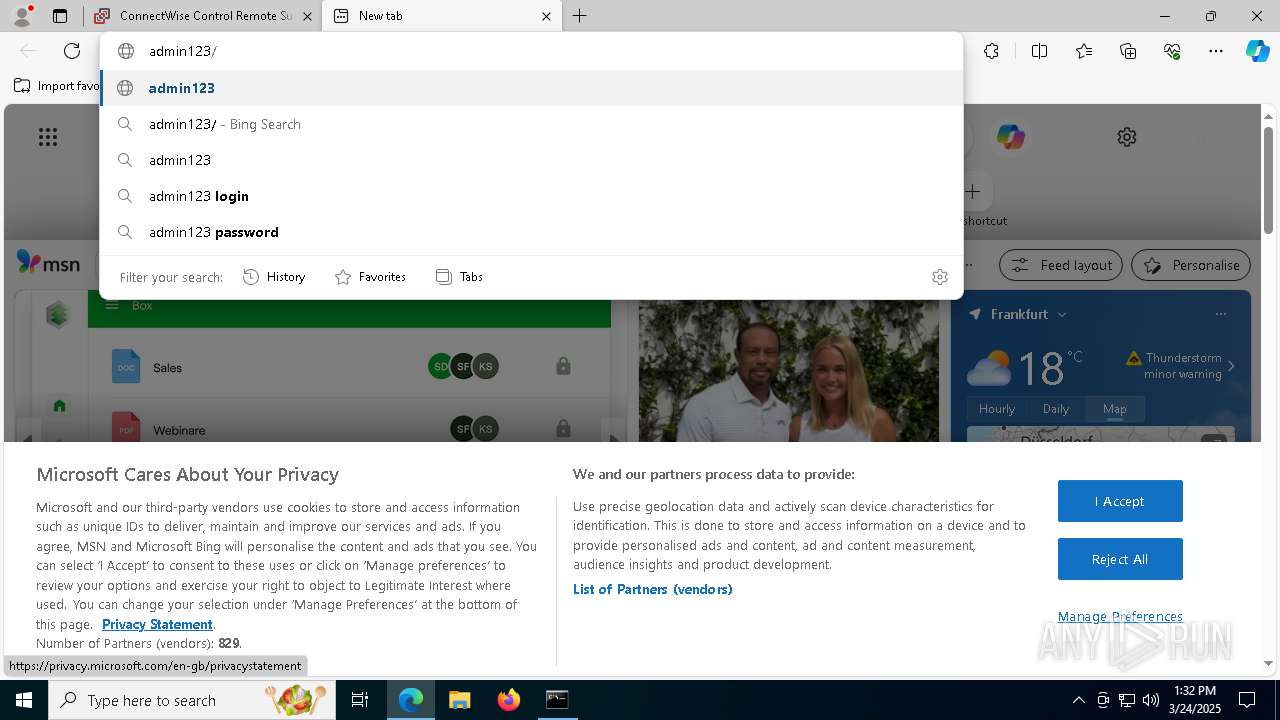Open File Explorer from taskbar
Screen dimensions: 1280x720
tap(459, 700)
